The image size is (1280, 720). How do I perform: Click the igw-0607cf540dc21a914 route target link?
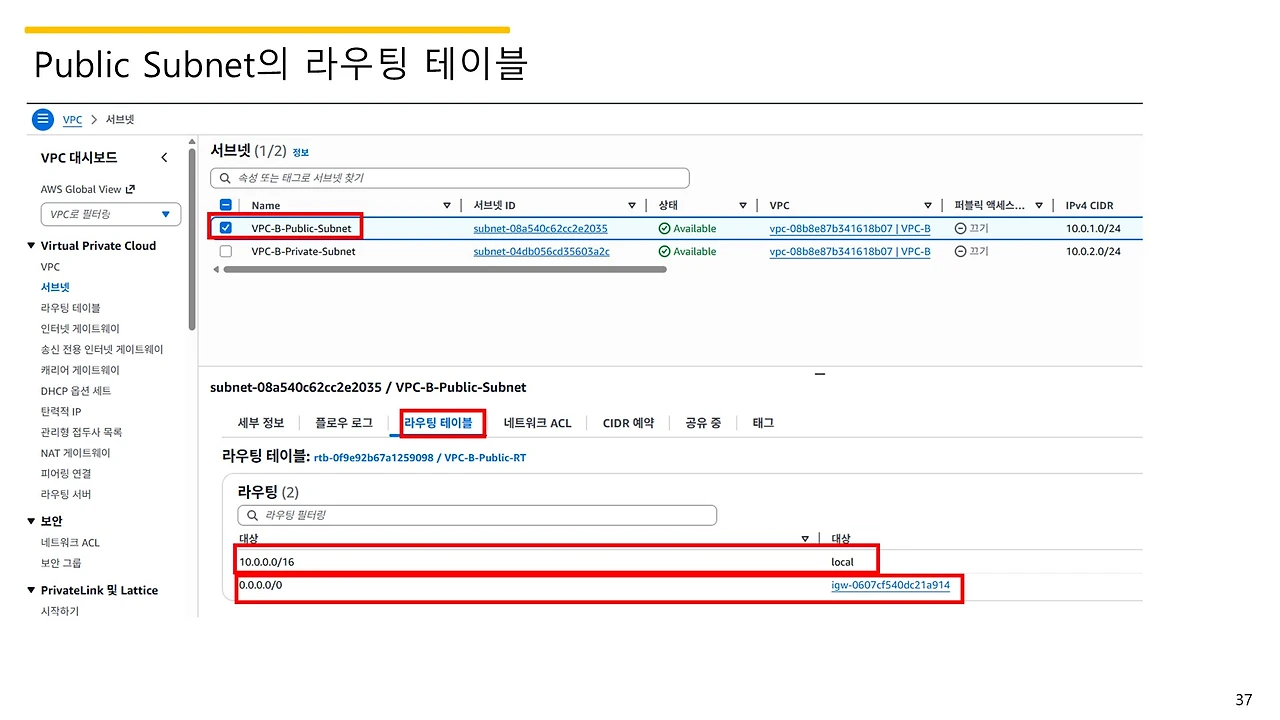pyautogui.click(x=893, y=585)
